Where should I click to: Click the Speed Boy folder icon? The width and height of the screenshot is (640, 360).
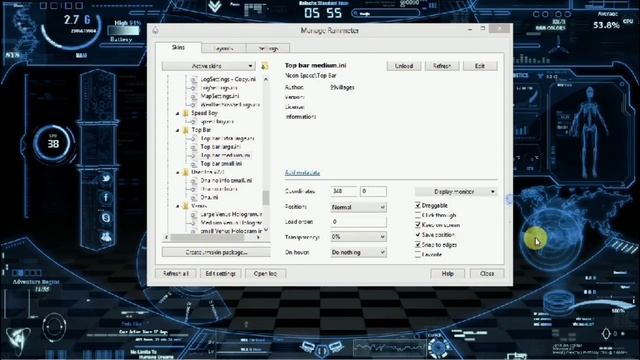[186, 113]
